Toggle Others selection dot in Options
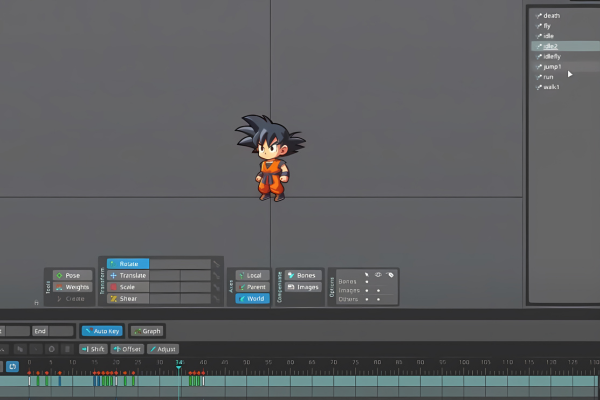 pos(367,299)
